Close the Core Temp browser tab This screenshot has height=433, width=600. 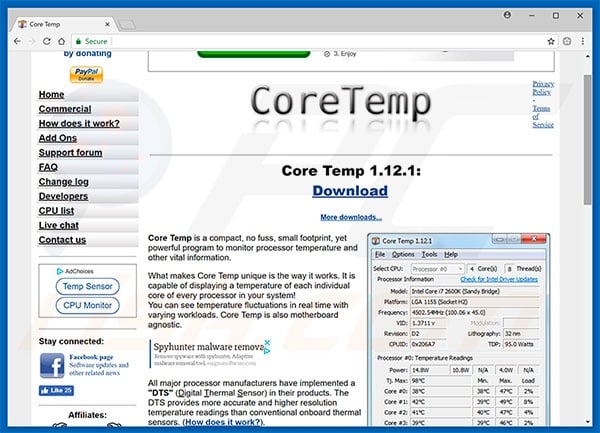pos(108,24)
